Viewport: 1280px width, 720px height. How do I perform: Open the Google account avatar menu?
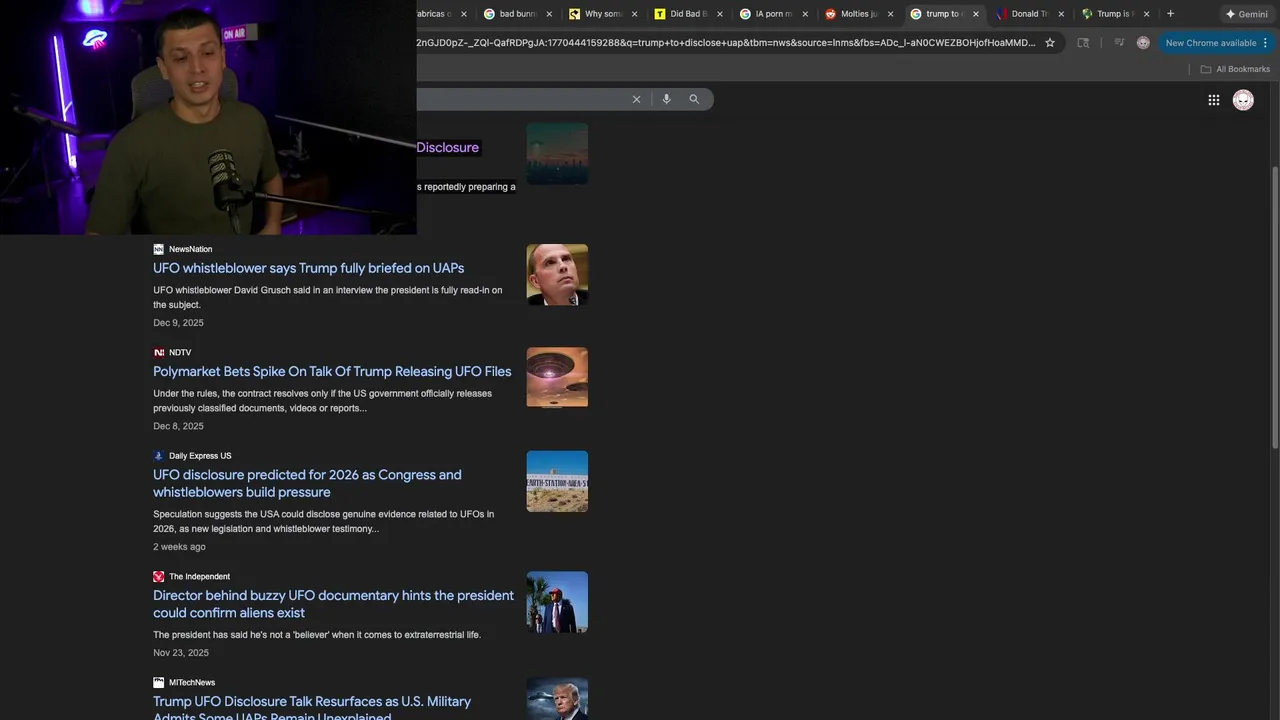pyautogui.click(x=1243, y=100)
